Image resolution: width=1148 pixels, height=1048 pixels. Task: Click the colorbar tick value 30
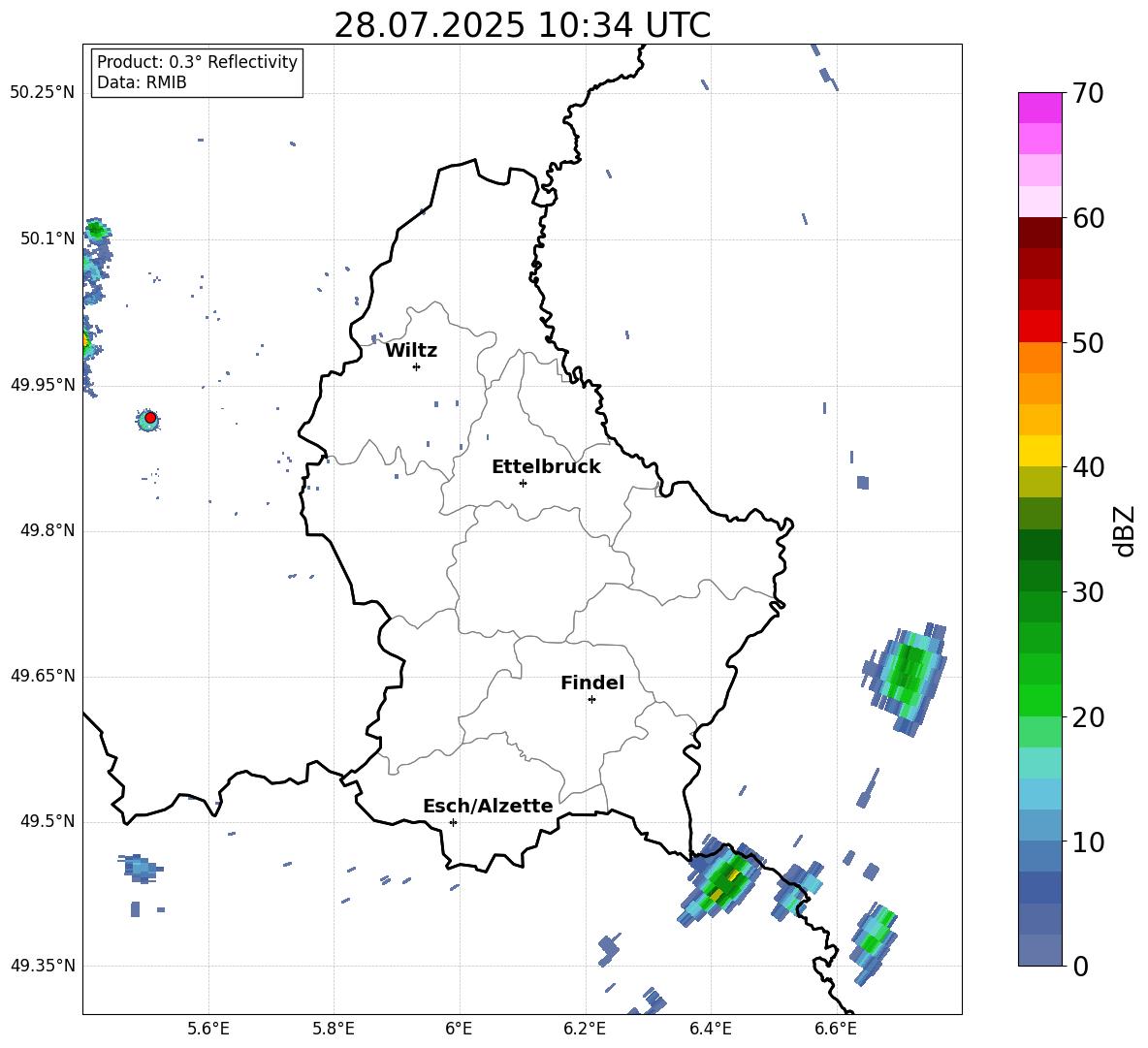click(x=1088, y=592)
